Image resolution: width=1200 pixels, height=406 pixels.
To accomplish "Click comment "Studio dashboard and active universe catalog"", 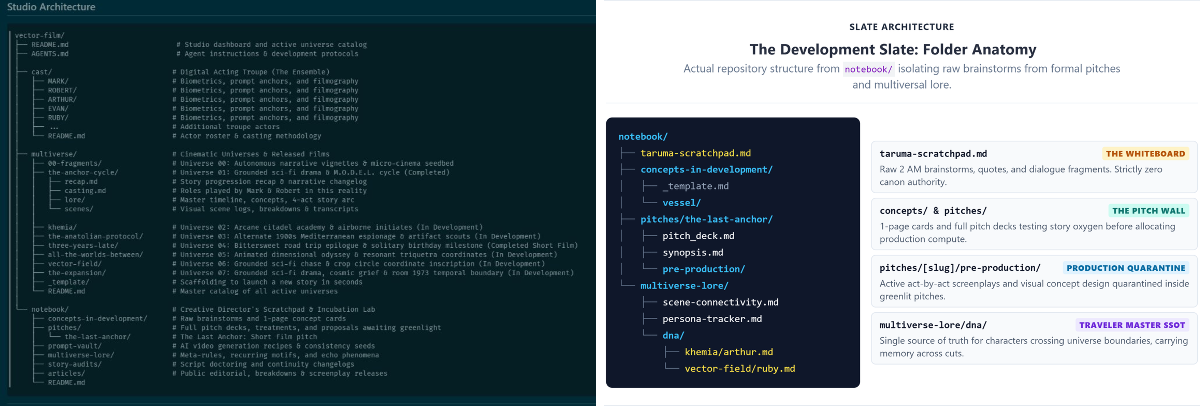I will 276,45.
